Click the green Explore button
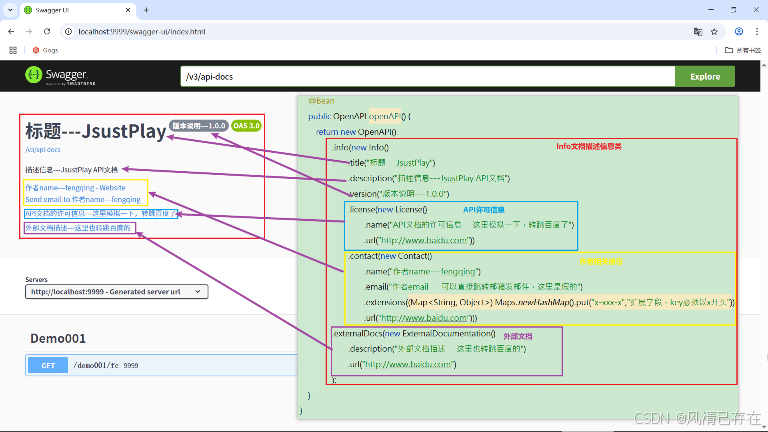This screenshot has height=432, width=768. (705, 76)
